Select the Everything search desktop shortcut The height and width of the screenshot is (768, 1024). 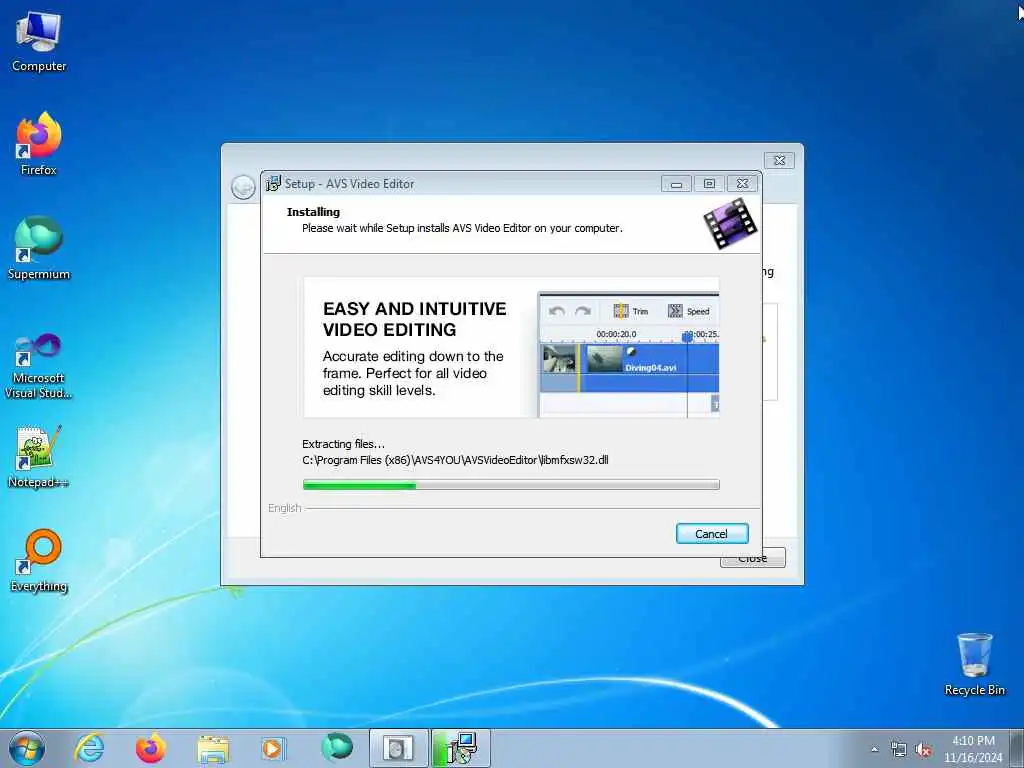point(39,560)
